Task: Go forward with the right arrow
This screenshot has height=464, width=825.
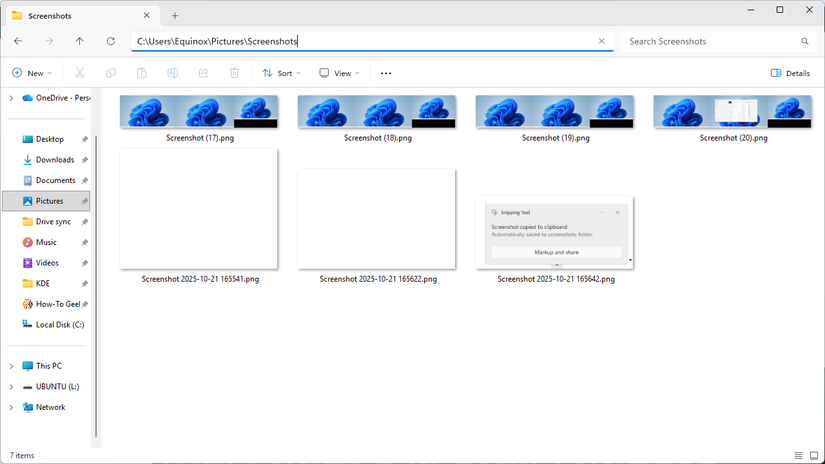Action: [x=49, y=41]
